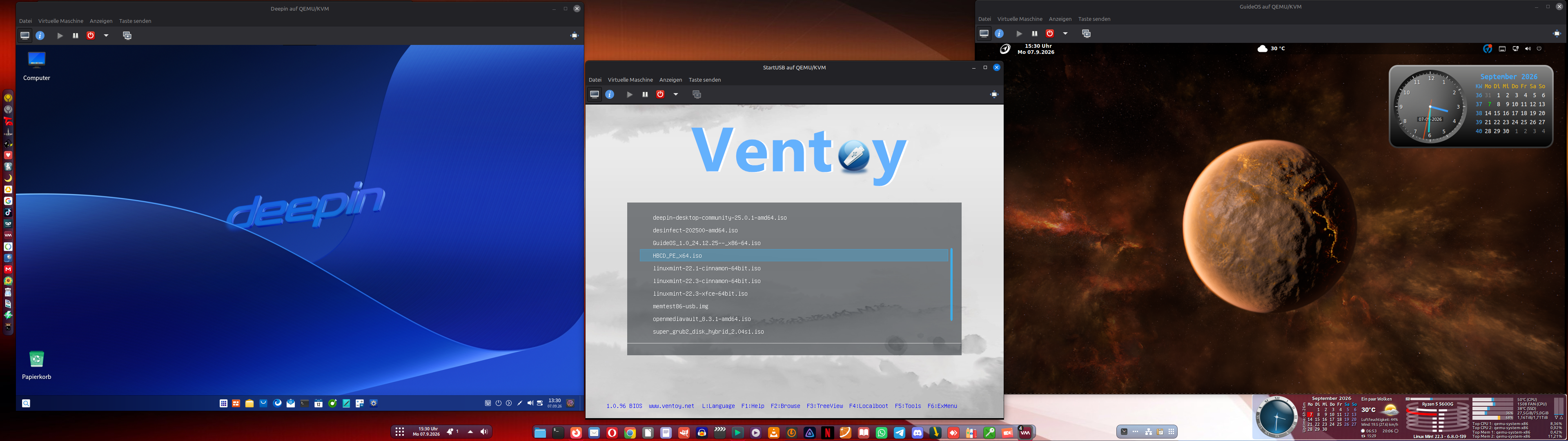1568x441 pixels.
Task: Click host panel volume icon
Action: point(484,432)
